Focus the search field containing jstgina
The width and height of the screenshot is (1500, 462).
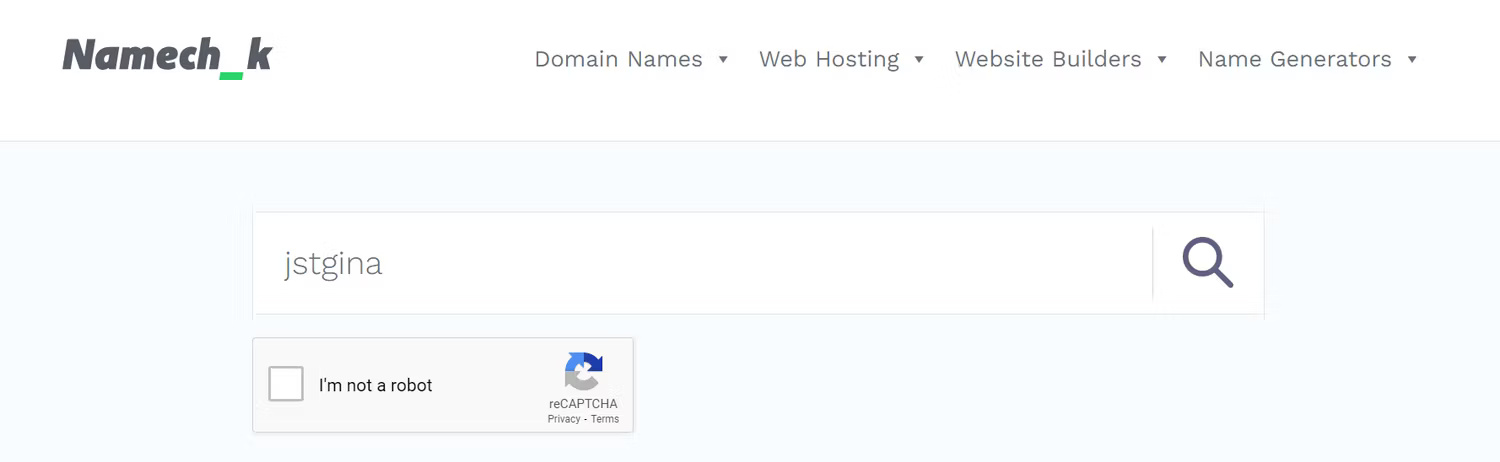[x=702, y=264]
